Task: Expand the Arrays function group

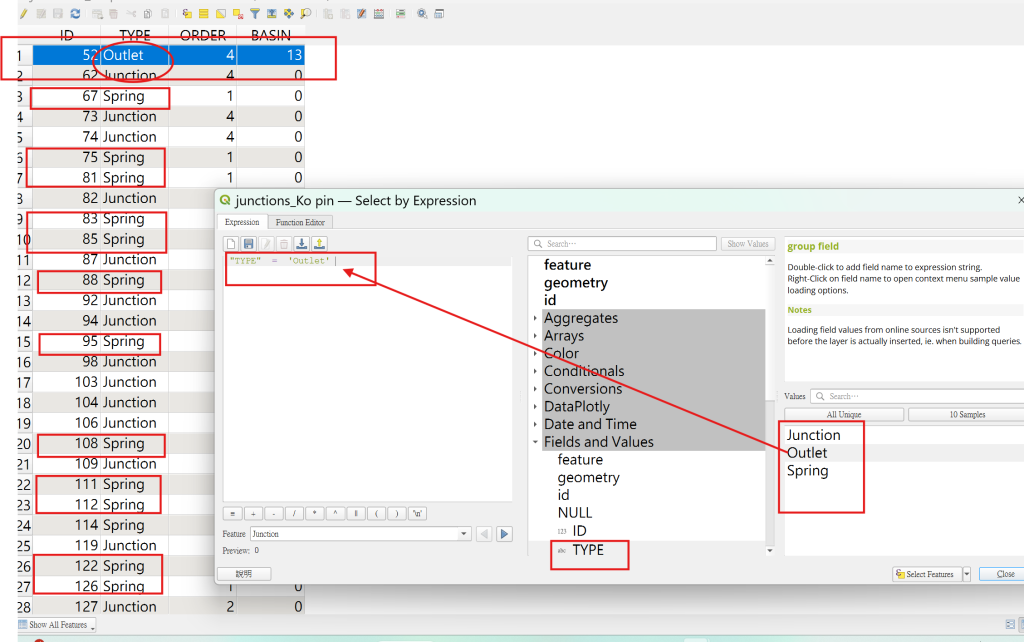Action: click(x=536, y=336)
